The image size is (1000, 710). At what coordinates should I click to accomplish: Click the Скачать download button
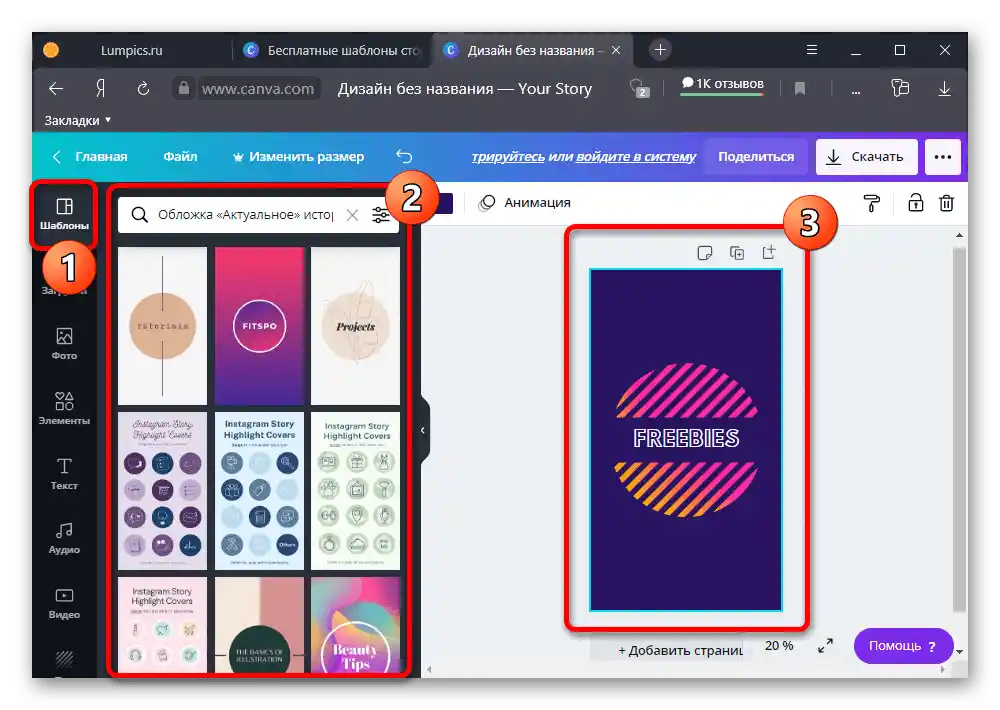tap(867, 157)
